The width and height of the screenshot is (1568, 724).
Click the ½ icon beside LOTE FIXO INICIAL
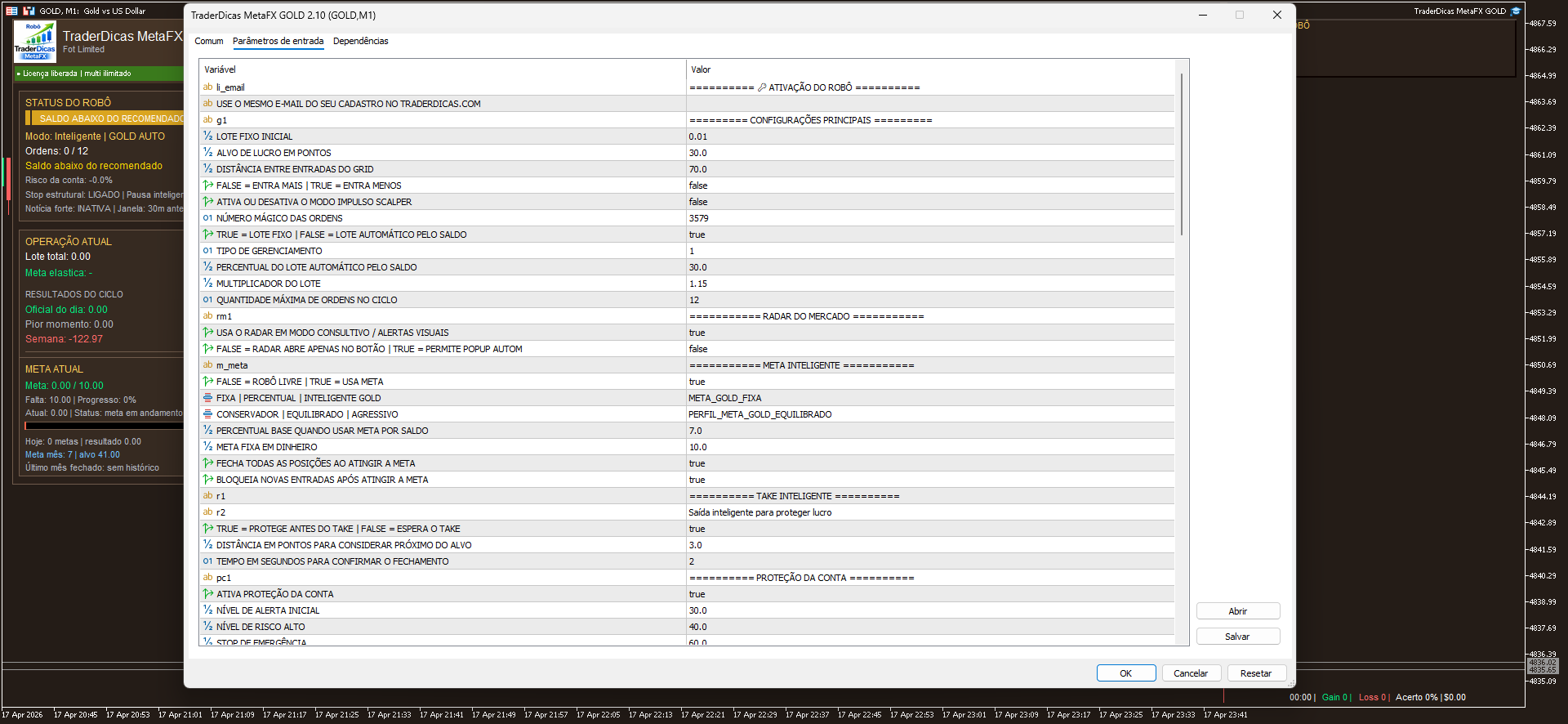coord(208,136)
